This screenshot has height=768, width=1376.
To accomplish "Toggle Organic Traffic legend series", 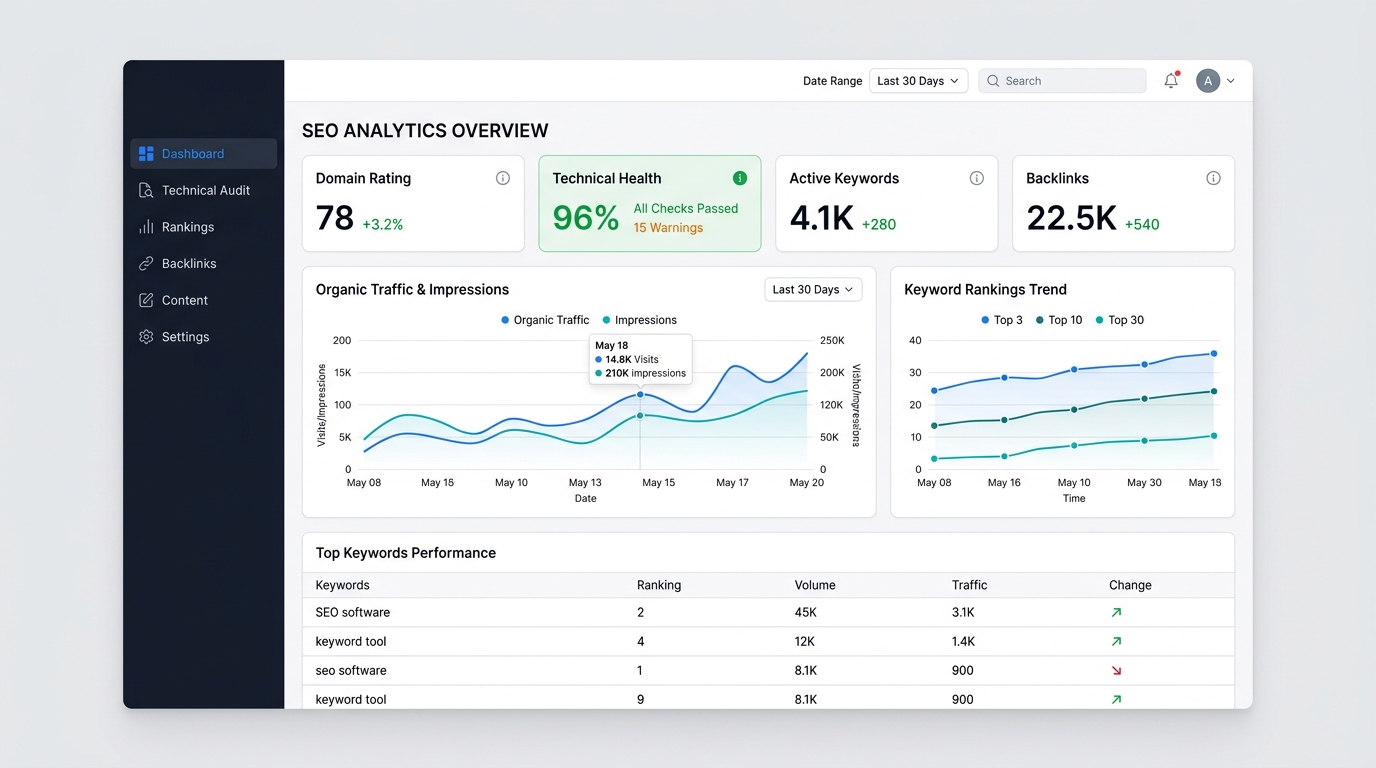I will [x=545, y=320].
